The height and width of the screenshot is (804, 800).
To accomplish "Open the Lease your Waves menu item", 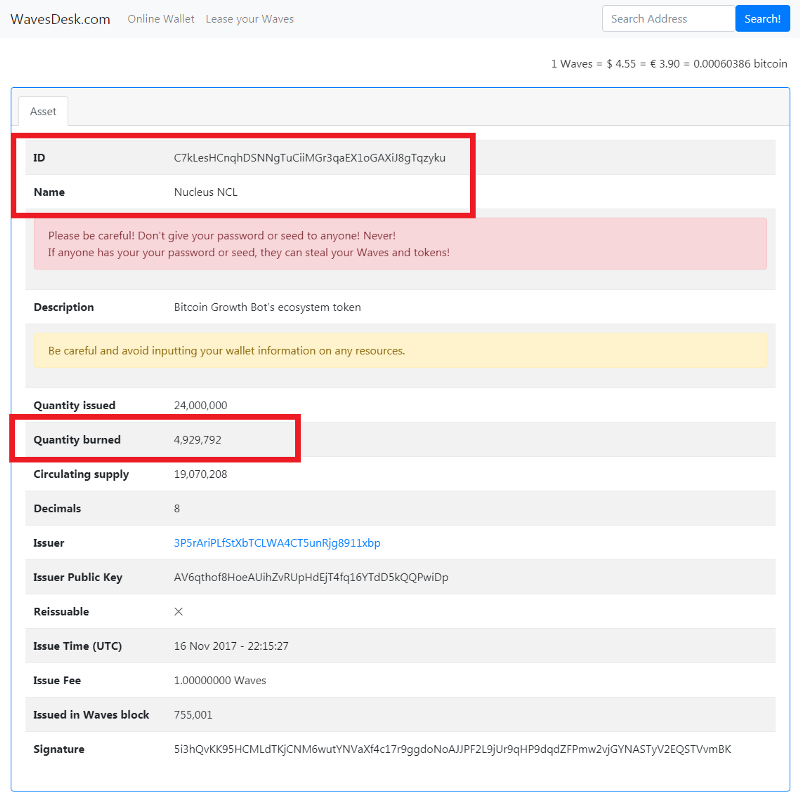I will [x=250, y=19].
